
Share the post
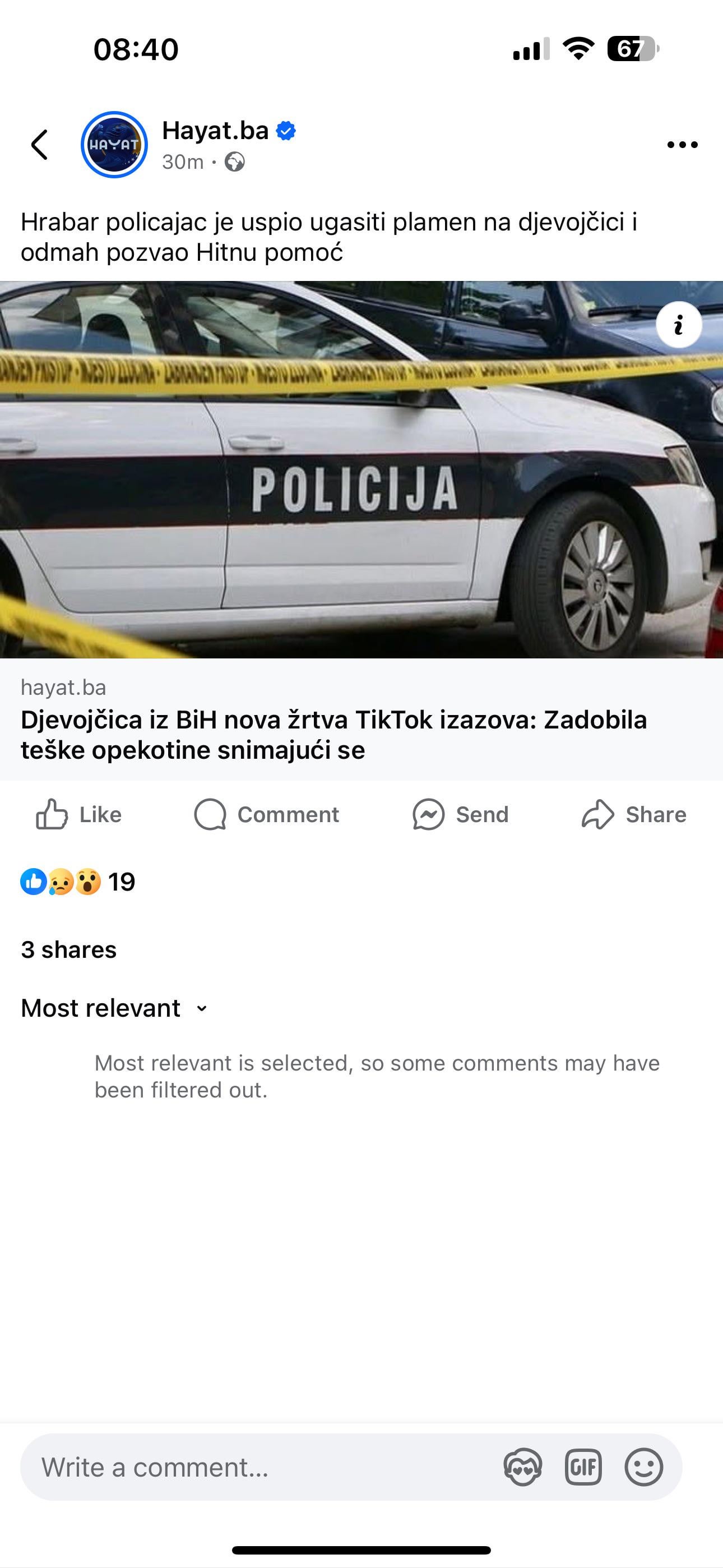pyautogui.click(x=633, y=814)
